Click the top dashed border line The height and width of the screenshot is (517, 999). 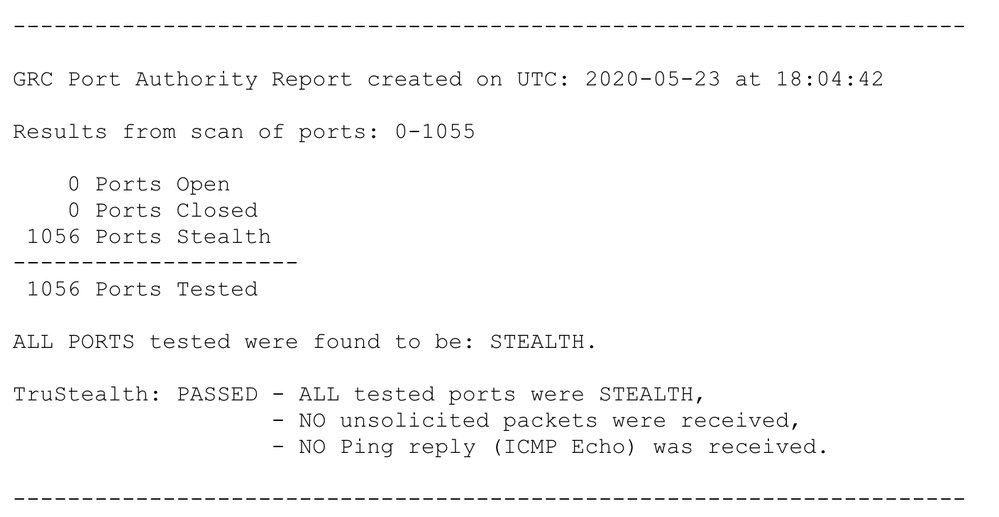pos(489,25)
